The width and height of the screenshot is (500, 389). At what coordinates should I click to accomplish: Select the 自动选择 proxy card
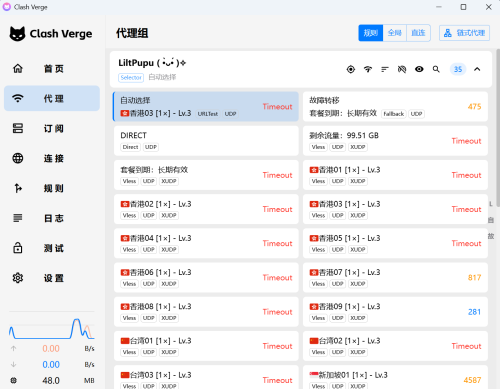point(206,107)
